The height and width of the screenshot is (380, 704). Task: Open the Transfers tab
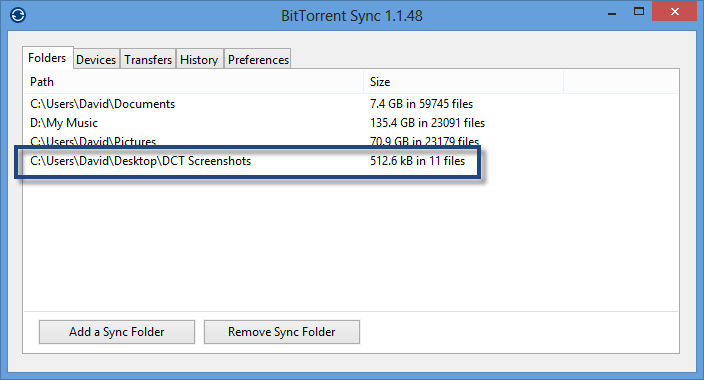[148, 59]
